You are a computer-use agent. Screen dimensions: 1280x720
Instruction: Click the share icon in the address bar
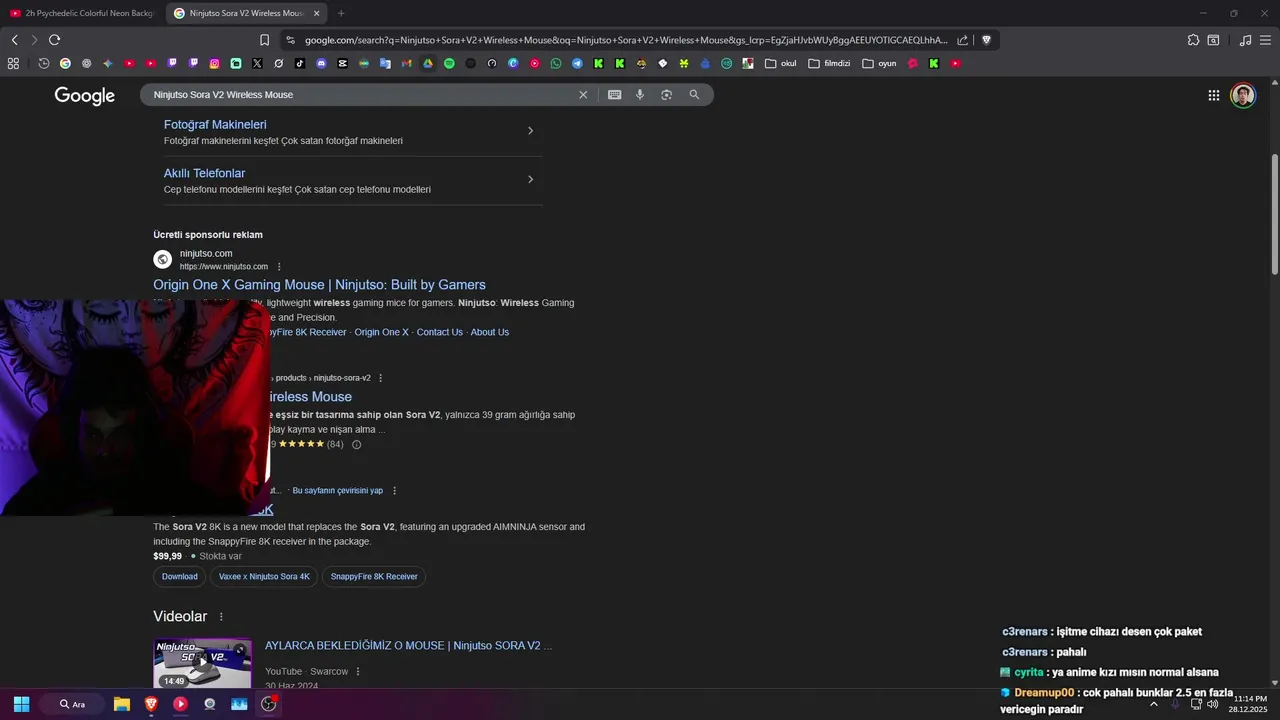tap(962, 40)
